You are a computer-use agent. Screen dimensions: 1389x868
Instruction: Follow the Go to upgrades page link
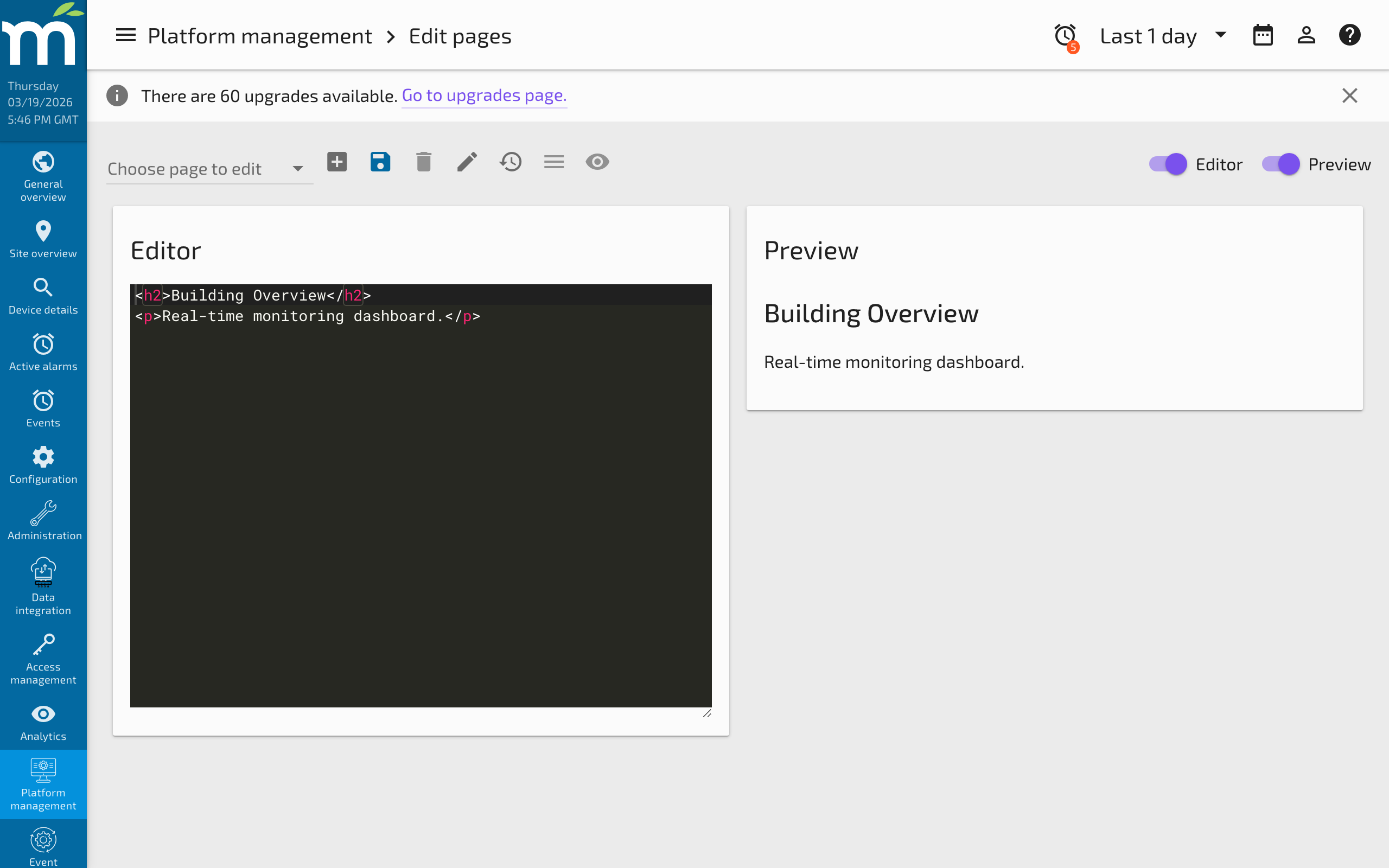click(484, 95)
